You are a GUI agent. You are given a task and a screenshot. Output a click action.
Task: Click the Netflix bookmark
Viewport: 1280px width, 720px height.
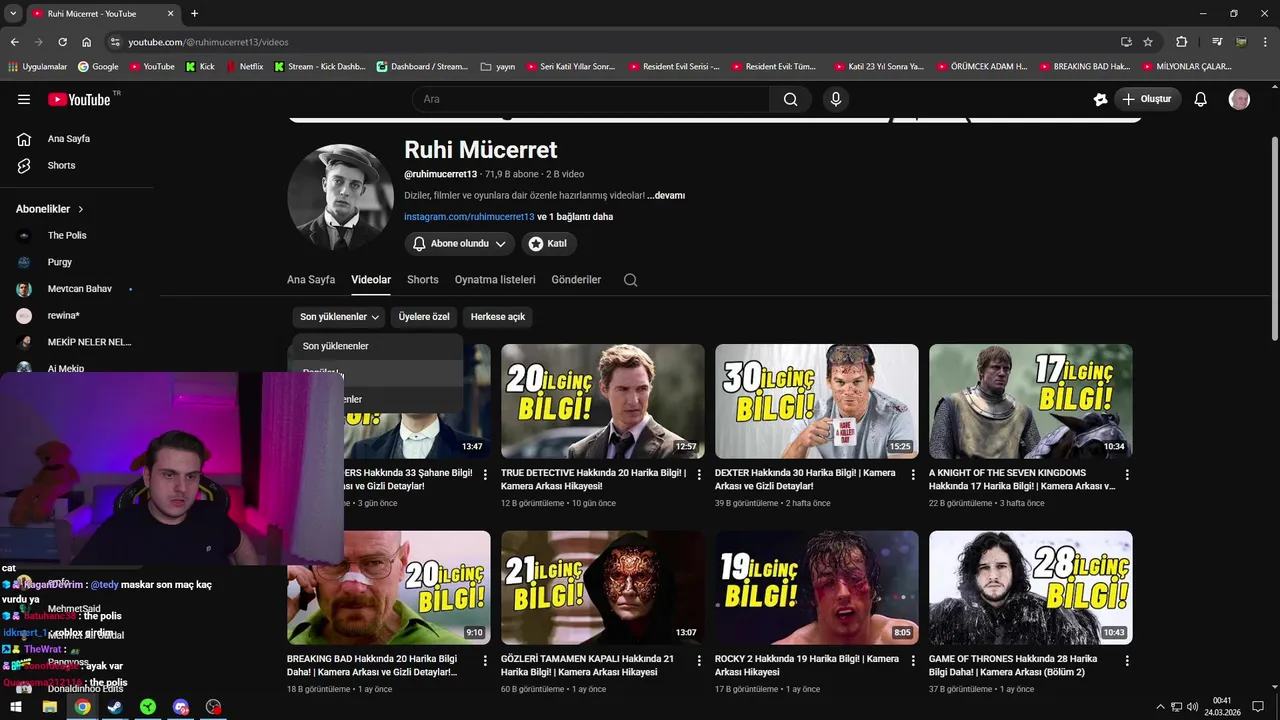244,67
